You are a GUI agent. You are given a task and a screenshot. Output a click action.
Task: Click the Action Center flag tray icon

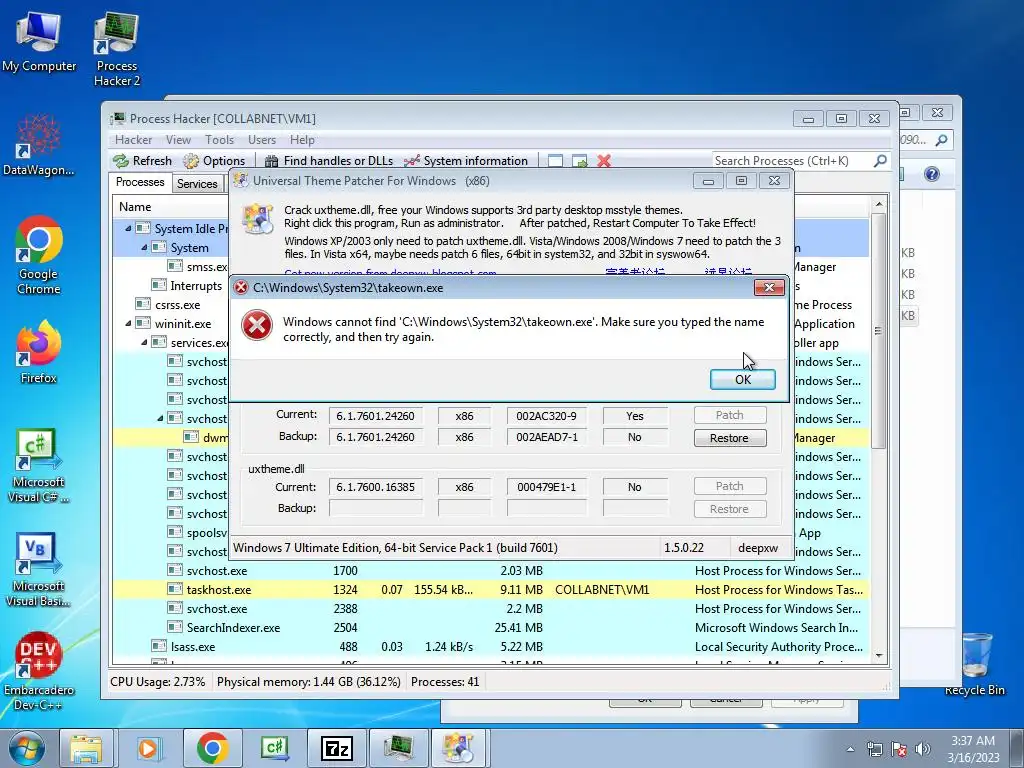coord(899,749)
